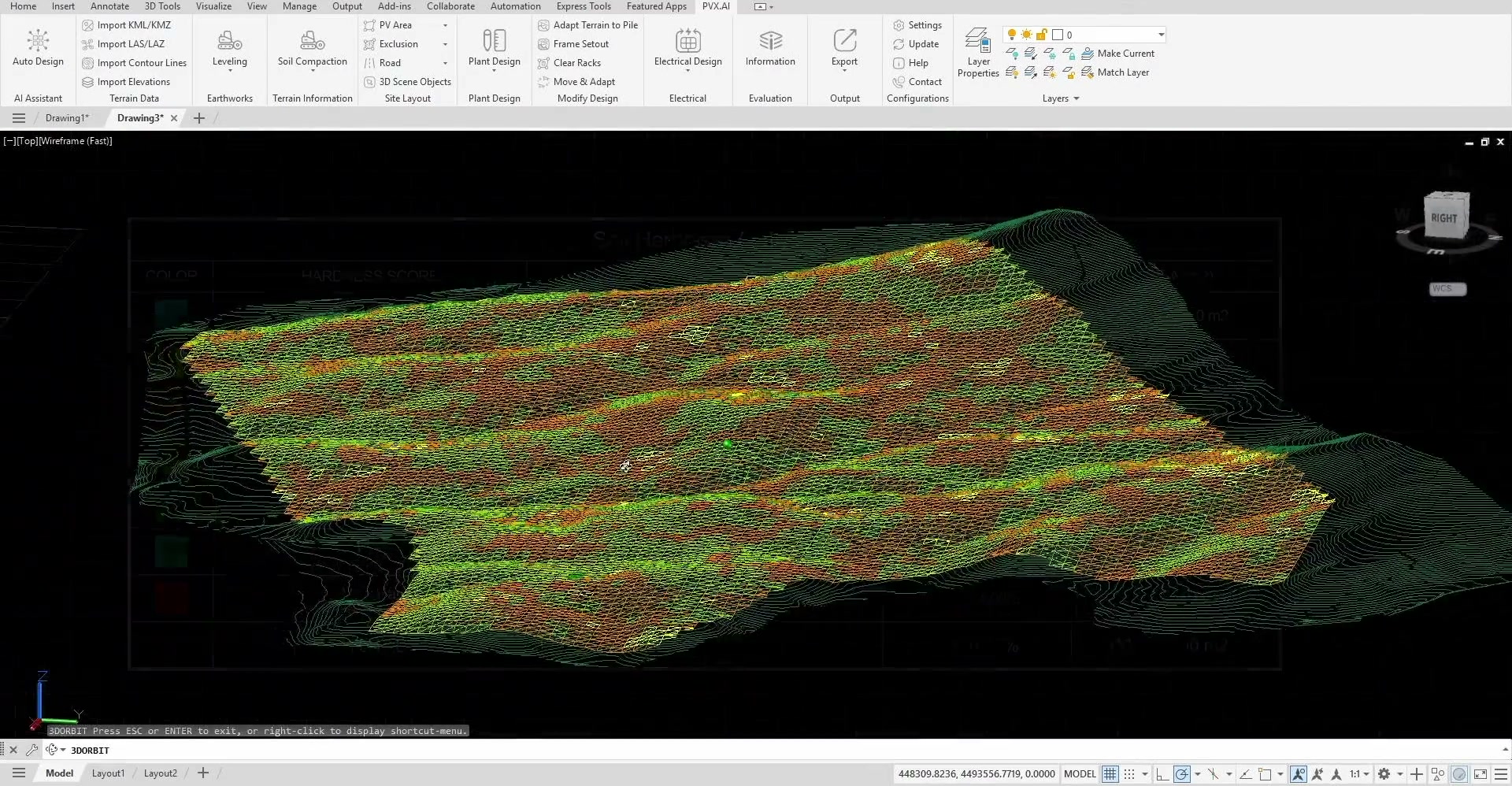Click Make Current layer button
This screenshot has height=786, width=1512.
coord(1117,54)
